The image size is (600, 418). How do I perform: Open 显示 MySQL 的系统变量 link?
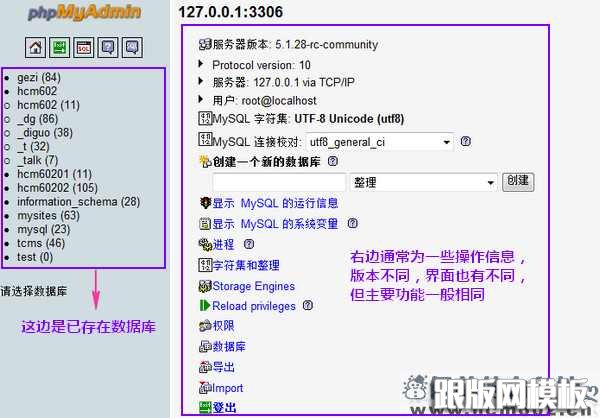(275, 224)
